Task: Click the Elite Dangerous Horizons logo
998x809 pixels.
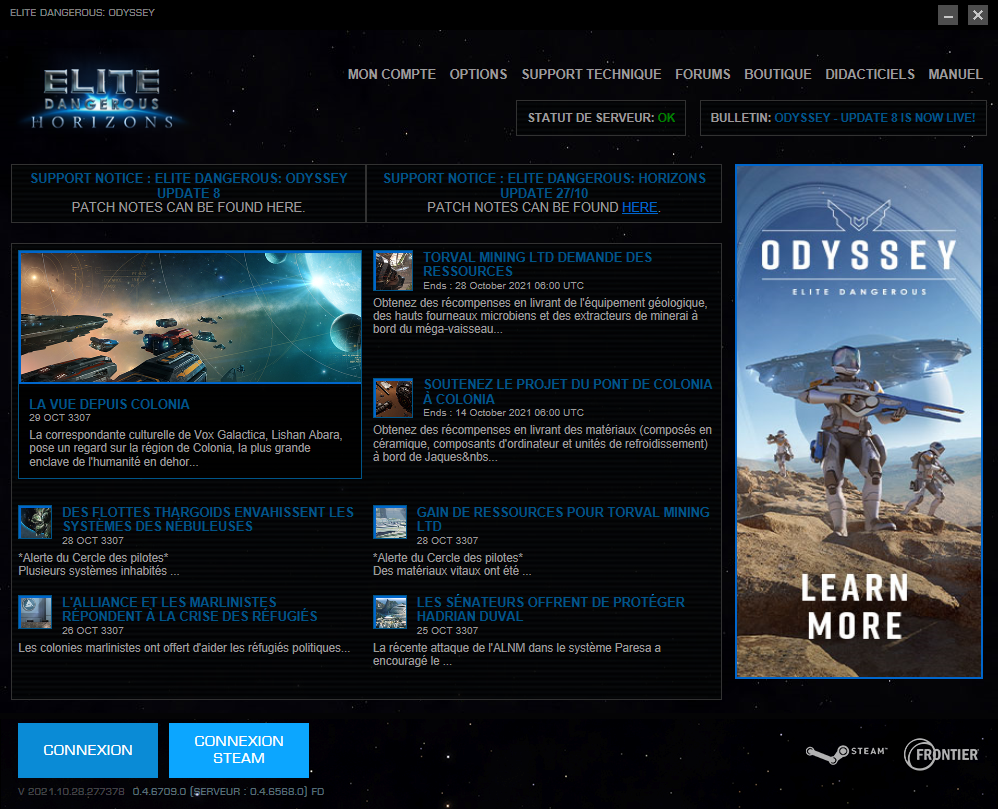Action: (x=102, y=98)
